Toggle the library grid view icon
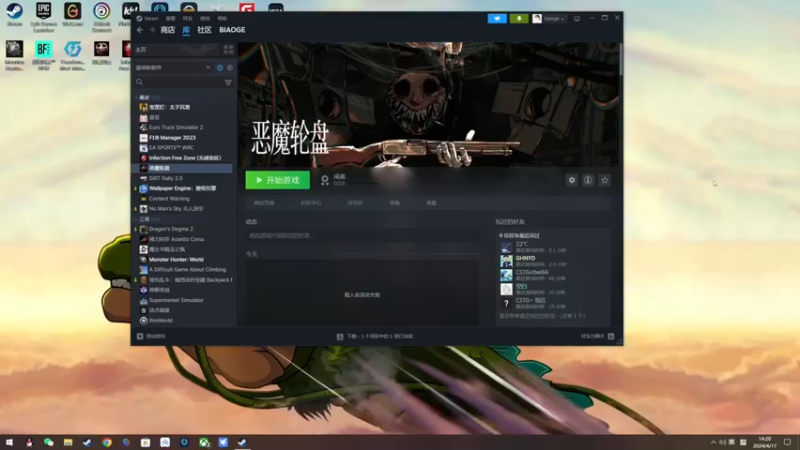 click(x=228, y=49)
